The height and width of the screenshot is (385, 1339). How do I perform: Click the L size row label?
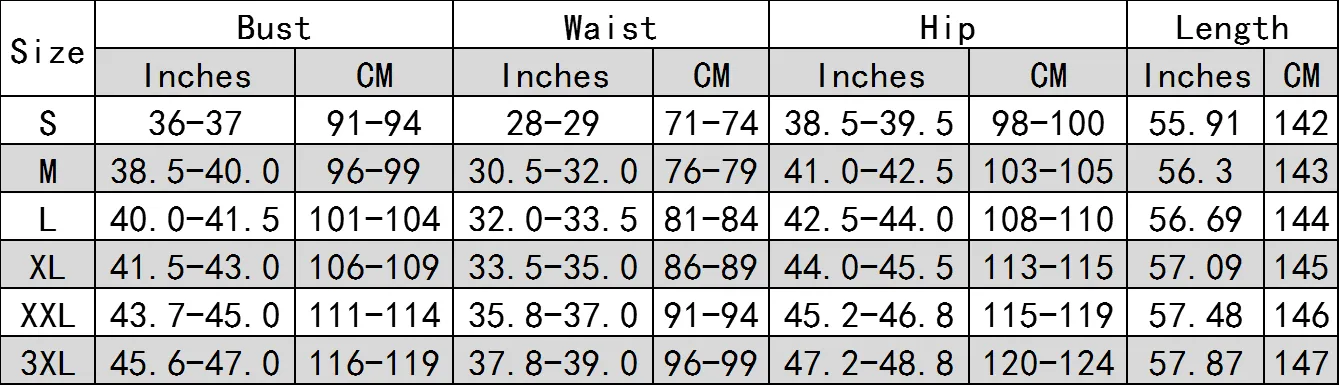point(48,218)
